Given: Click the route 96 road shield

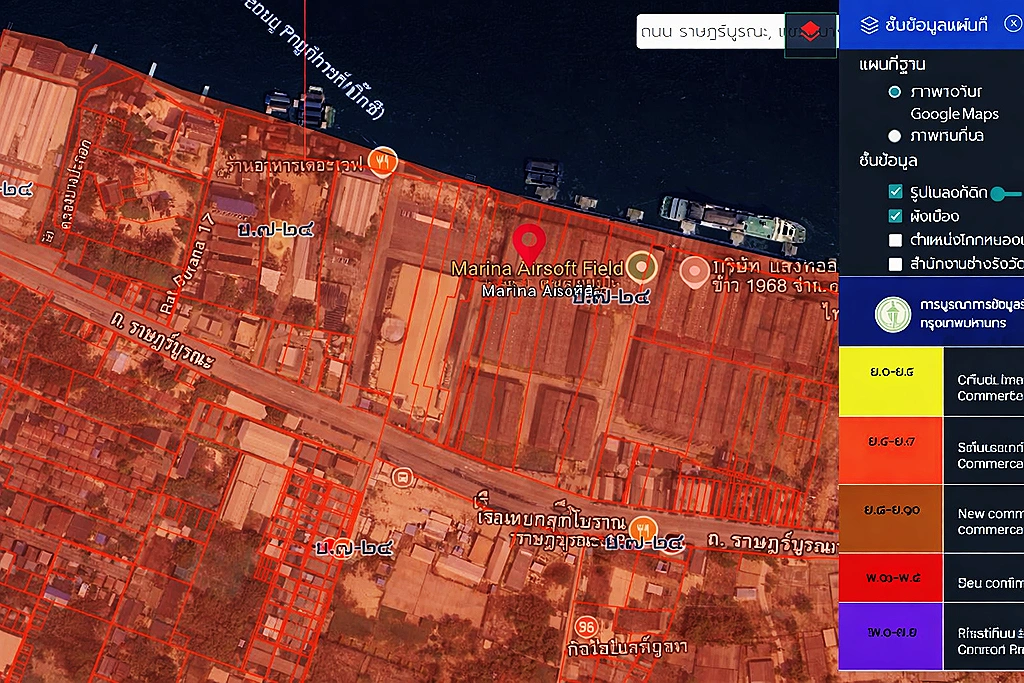Looking at the screenshot, I should [x=587, y=626].
